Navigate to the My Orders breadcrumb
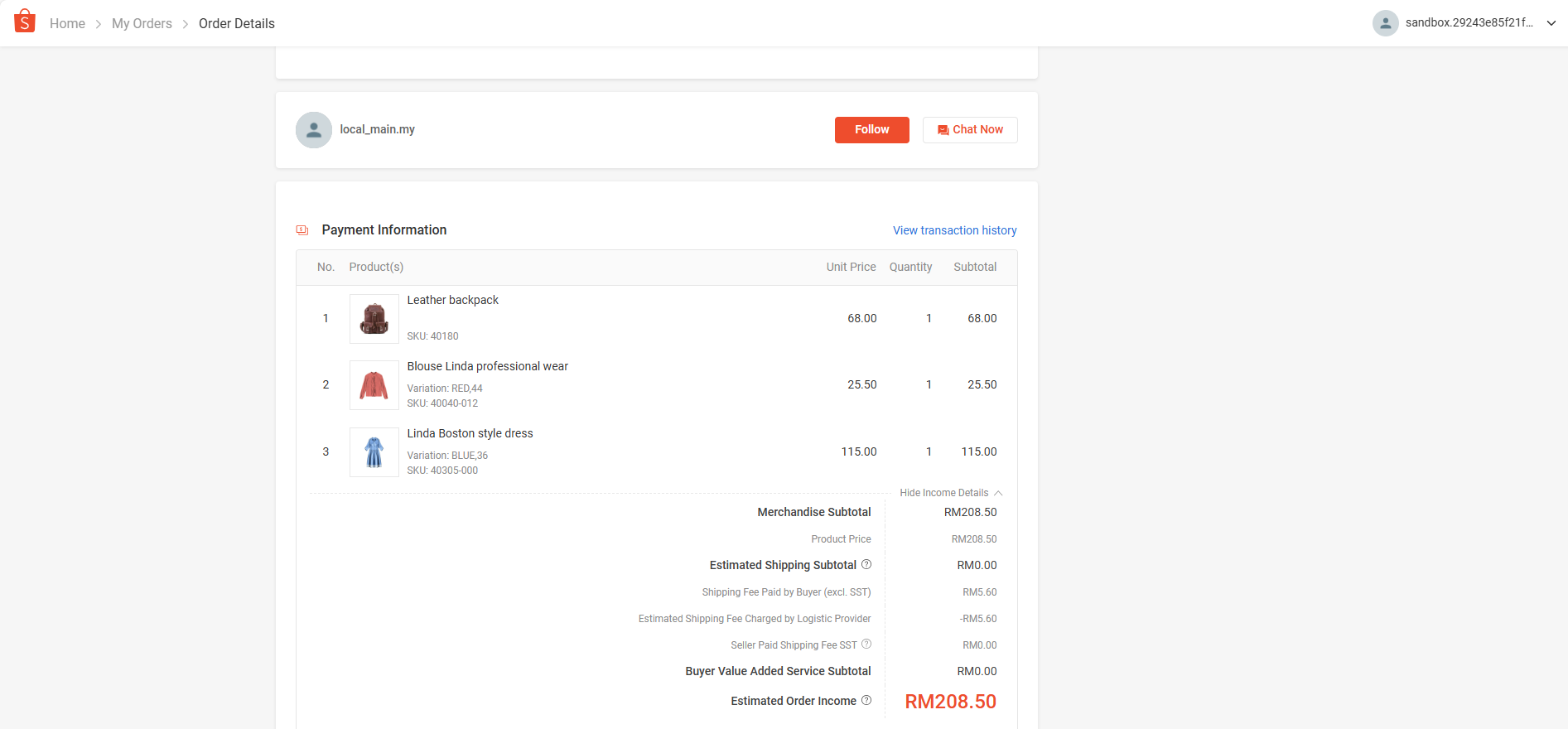1568x729 pixels. [x=142, y=24]
